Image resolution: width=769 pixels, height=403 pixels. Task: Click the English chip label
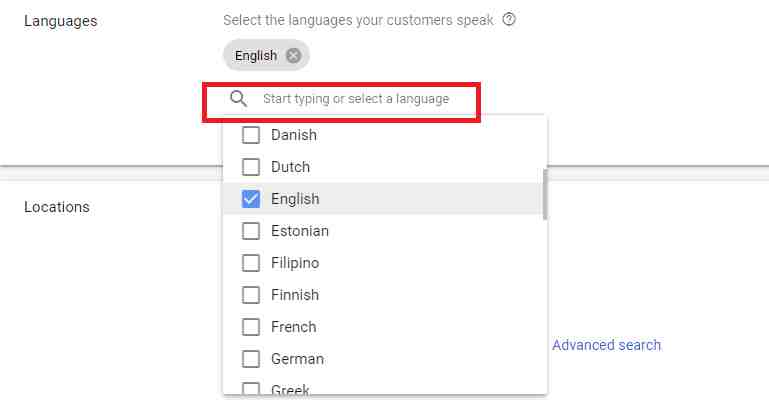click(256, 56)
